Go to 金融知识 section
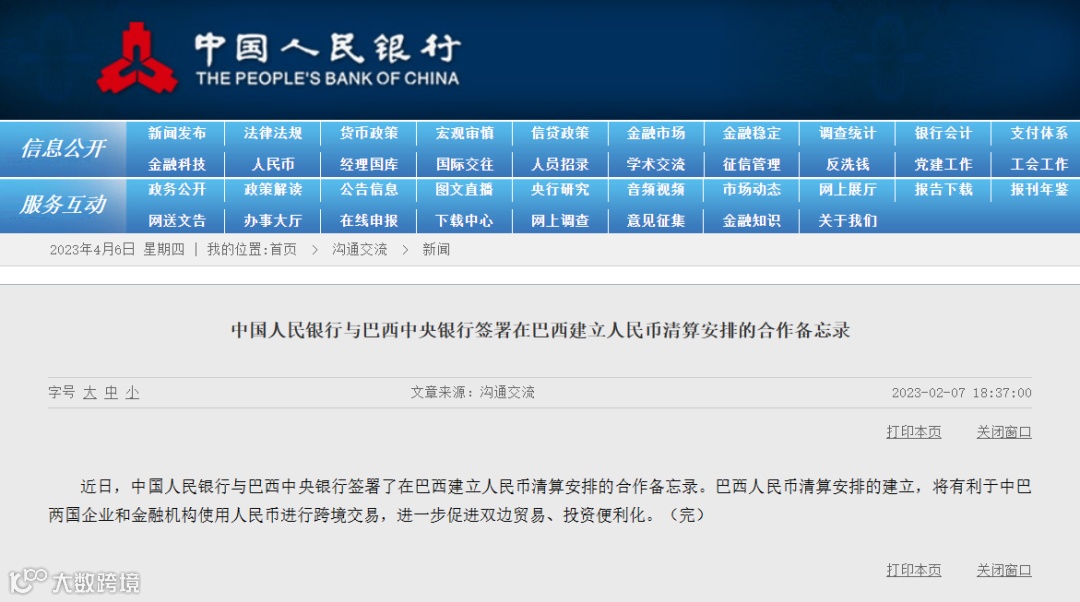 tap(751, 221)
